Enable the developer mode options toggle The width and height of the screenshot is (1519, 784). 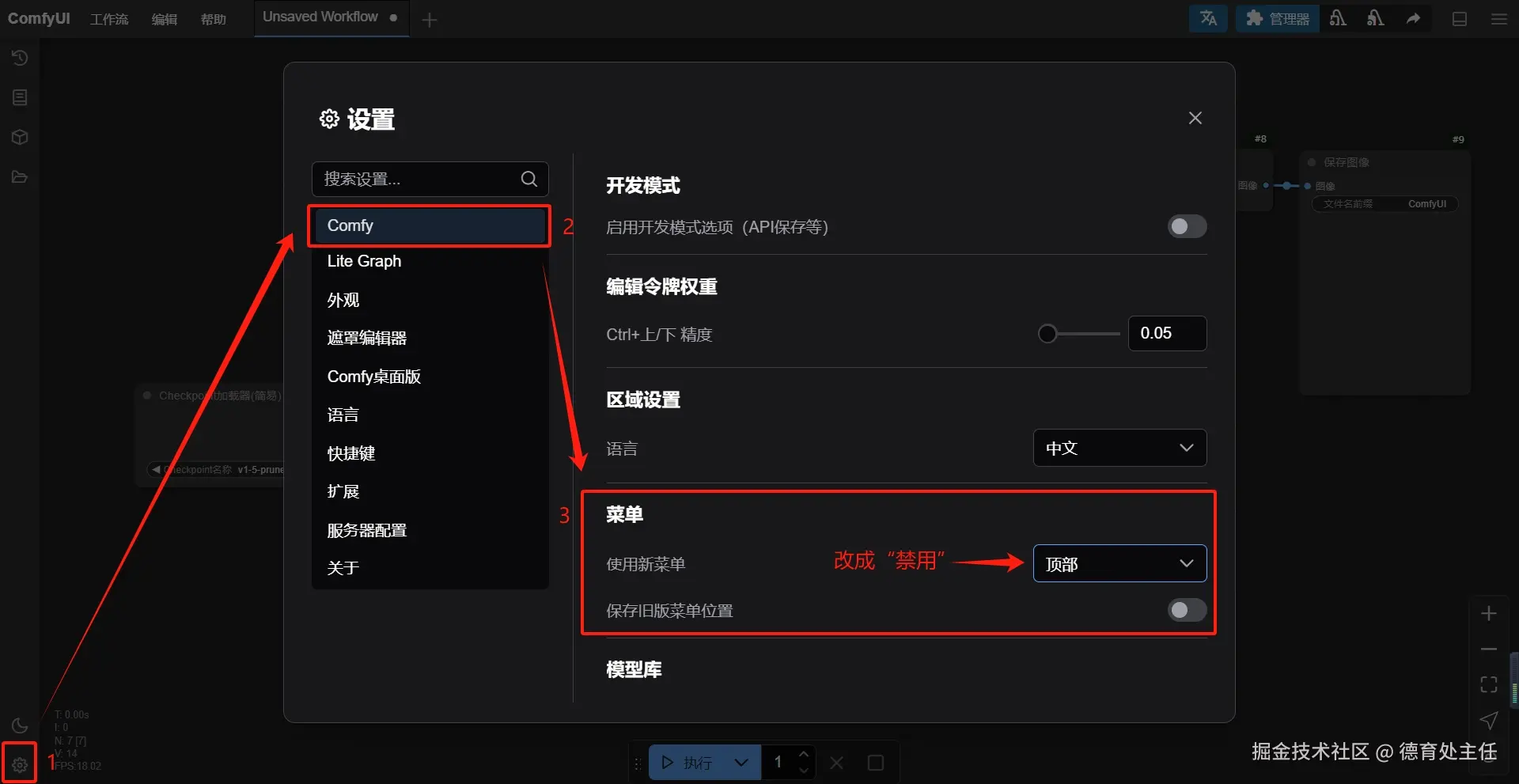coord(1187,227)
